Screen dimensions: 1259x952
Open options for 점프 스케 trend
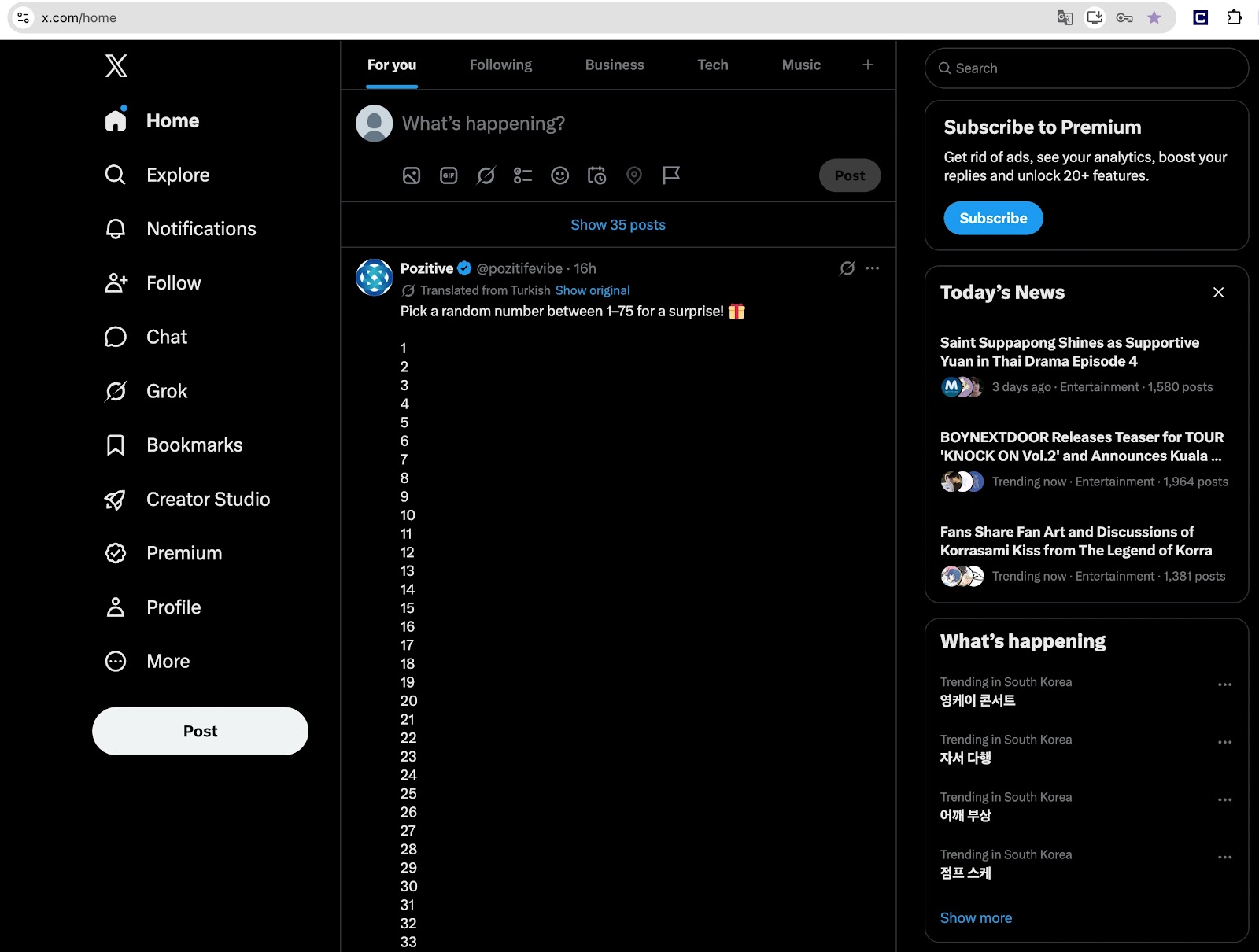pyautogui.click(x=1225, y=857)
